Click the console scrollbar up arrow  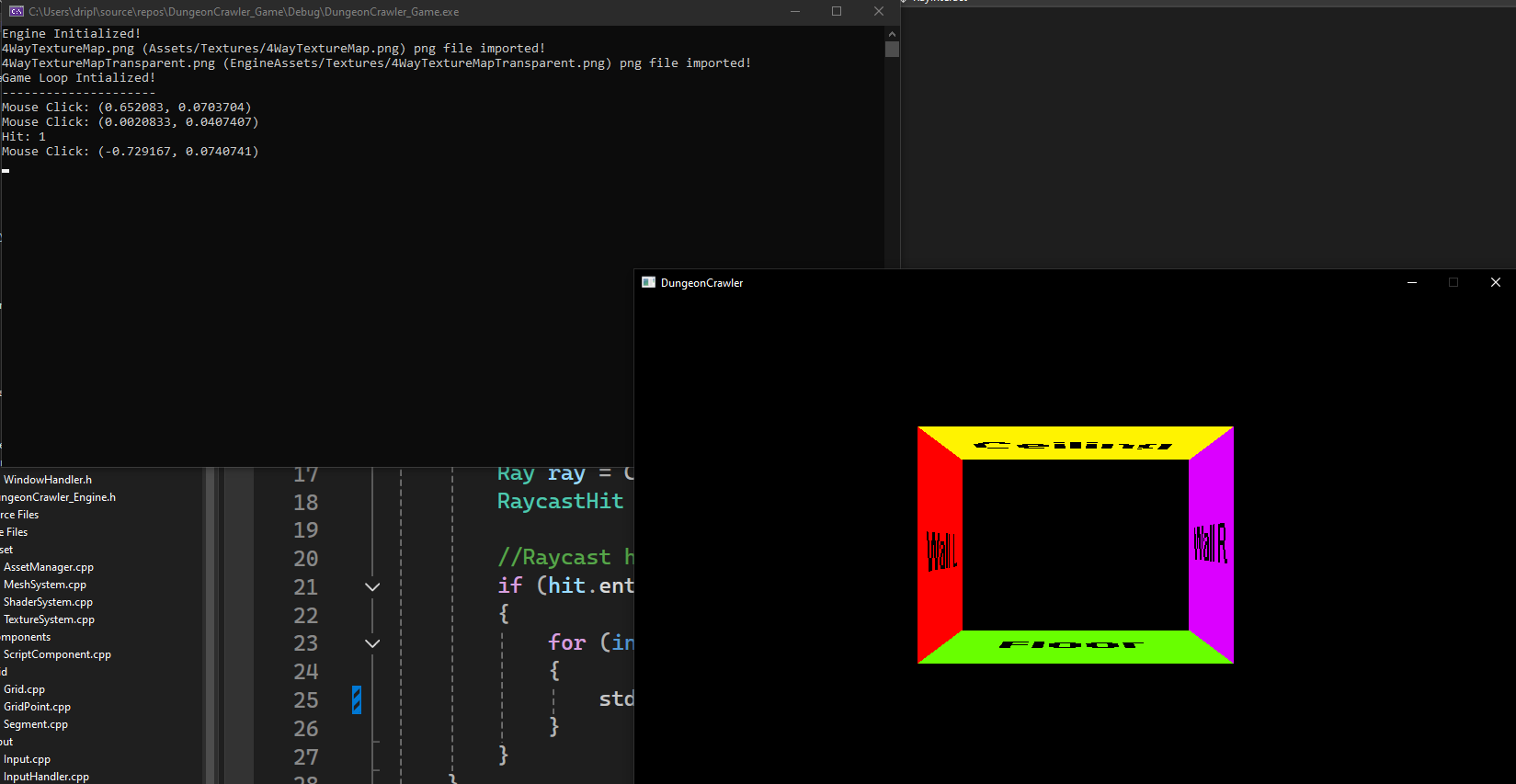[x=892, y=33]
